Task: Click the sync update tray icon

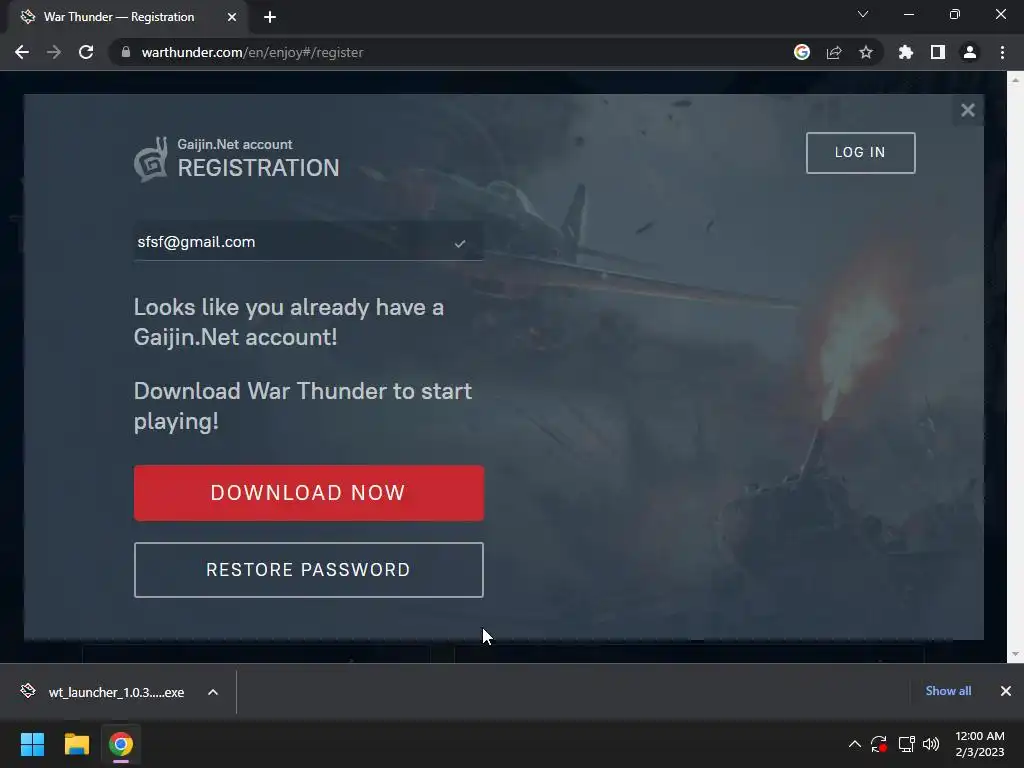Action: (879, 744)
